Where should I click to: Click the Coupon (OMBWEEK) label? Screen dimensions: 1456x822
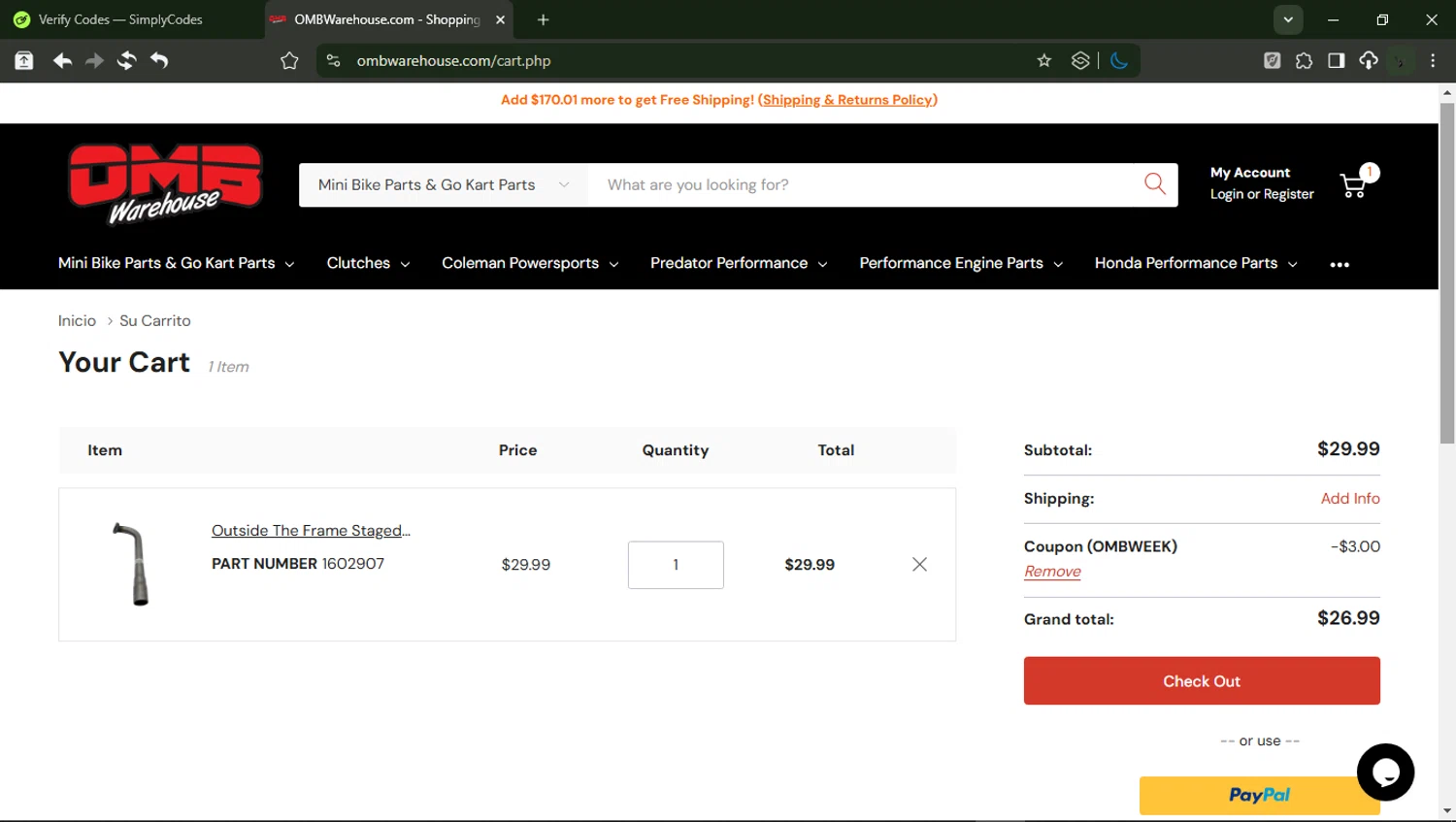[1101, 546]
